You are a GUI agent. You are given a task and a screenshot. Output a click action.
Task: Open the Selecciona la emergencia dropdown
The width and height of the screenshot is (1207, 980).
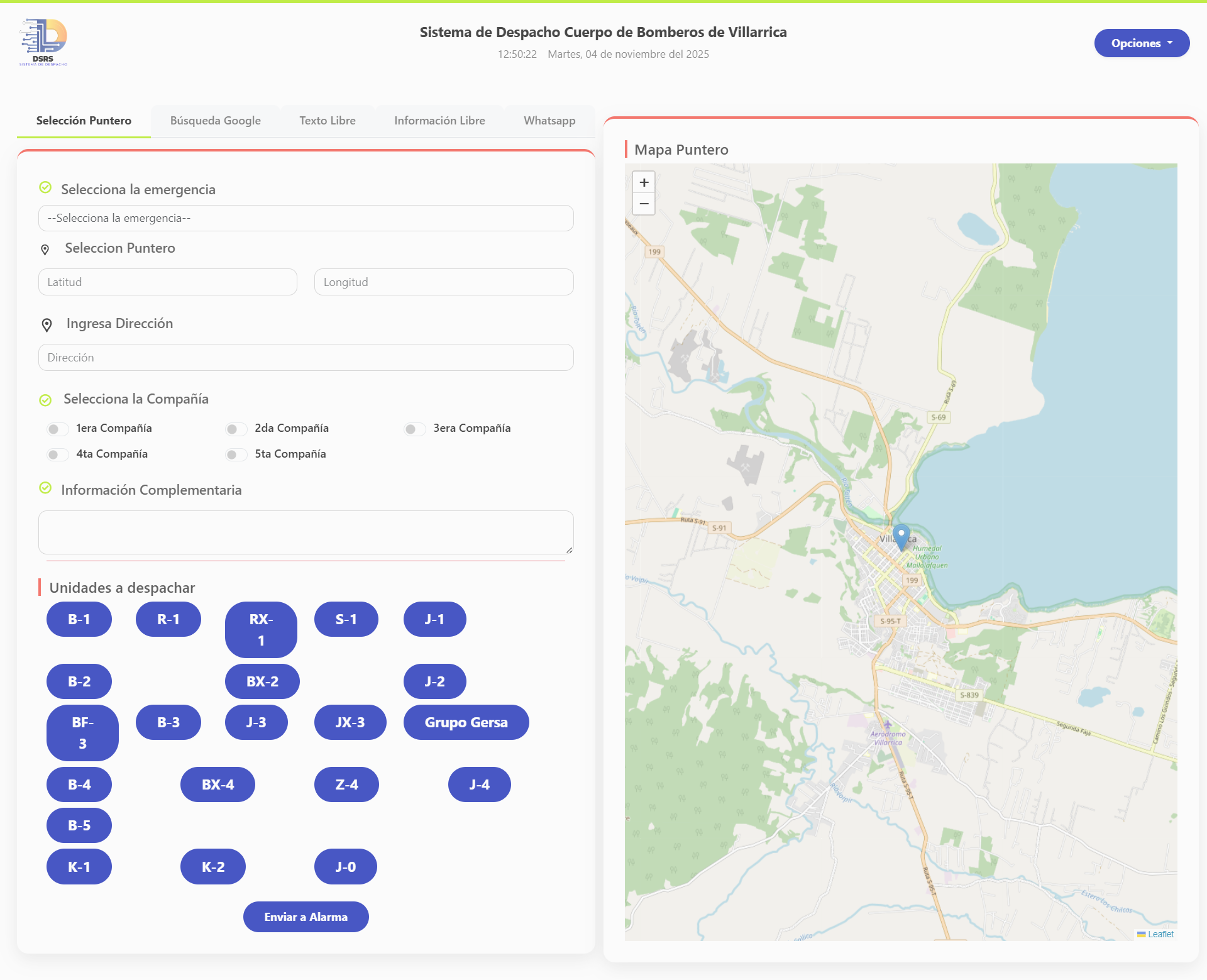tap(306, 218)
